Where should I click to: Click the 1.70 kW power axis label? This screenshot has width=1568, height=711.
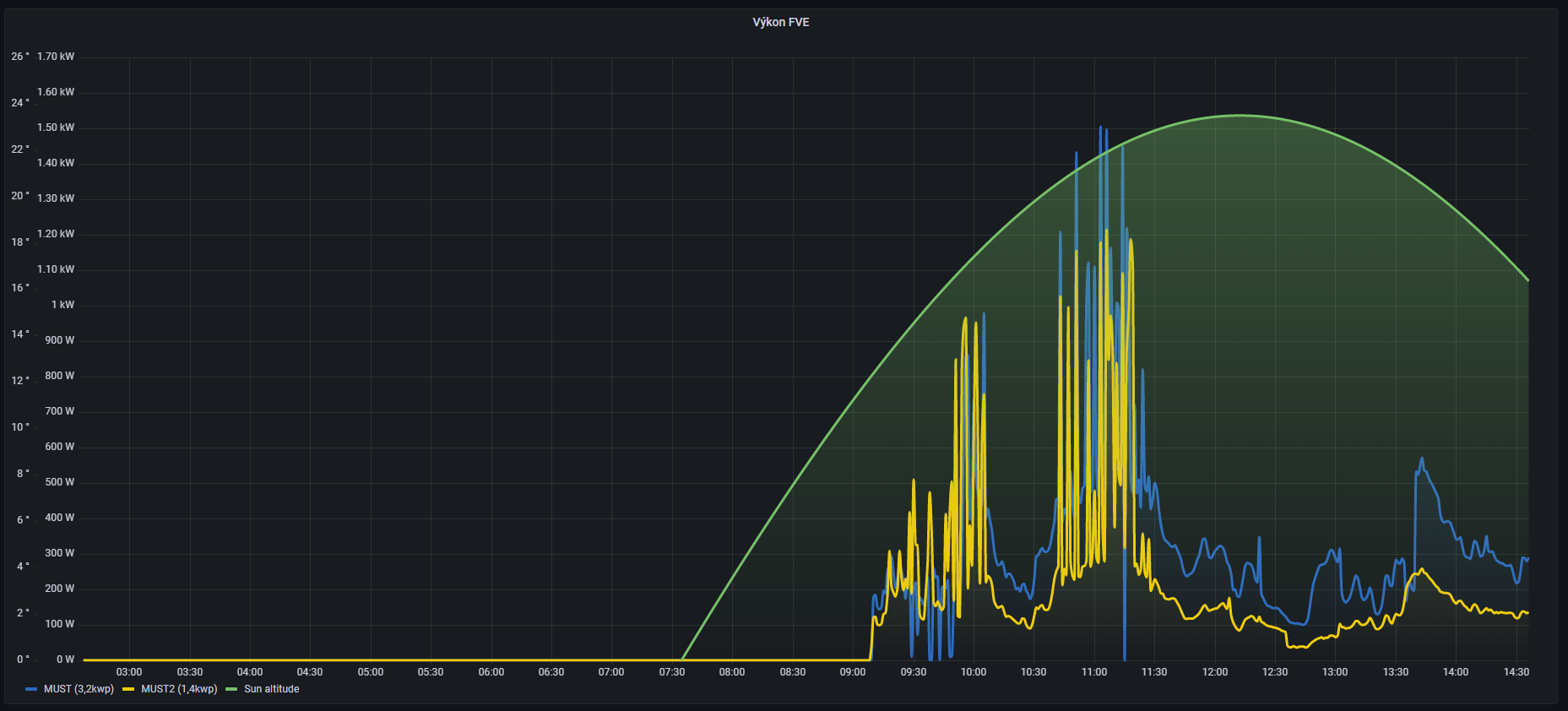coord(56,57)
